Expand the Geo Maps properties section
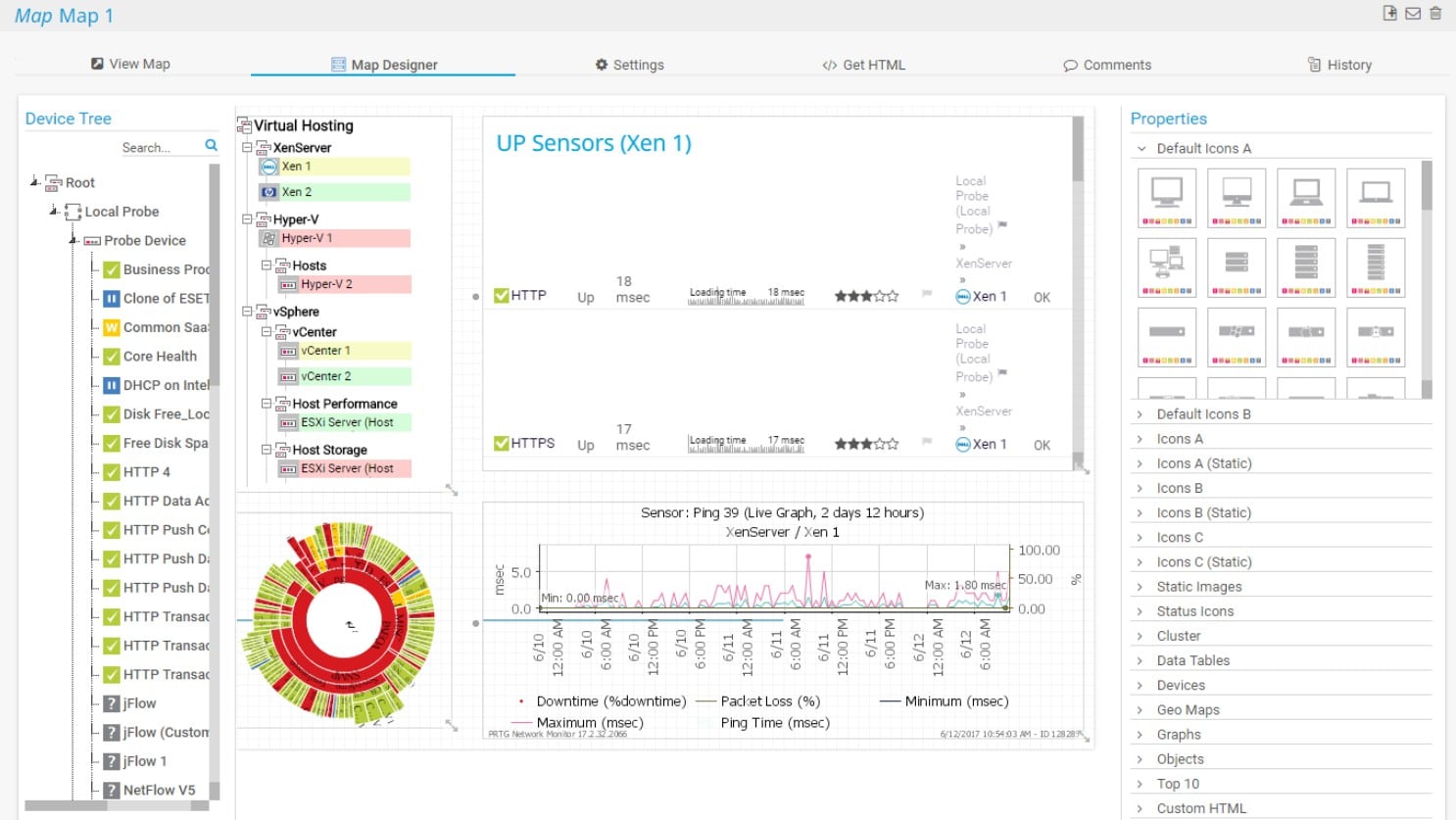The image size is (1456, 820). 1141,710
